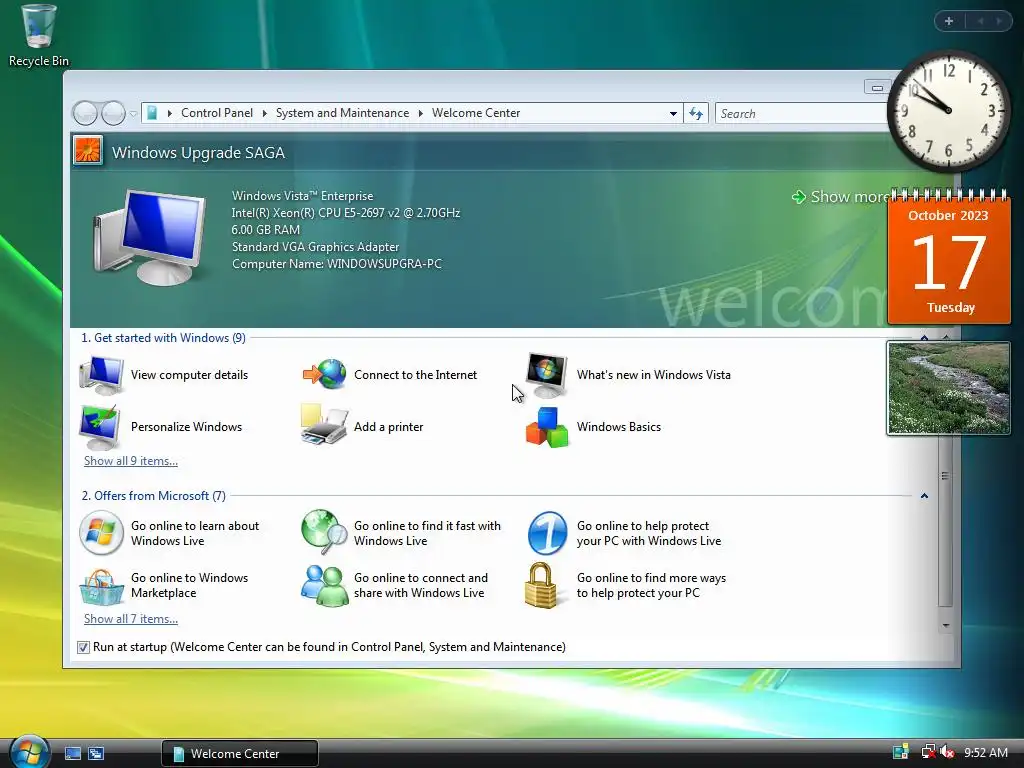1024x768 pixels.
Task: Click the taskbar clock showing 9:52 AM
Action: (985, 753)
